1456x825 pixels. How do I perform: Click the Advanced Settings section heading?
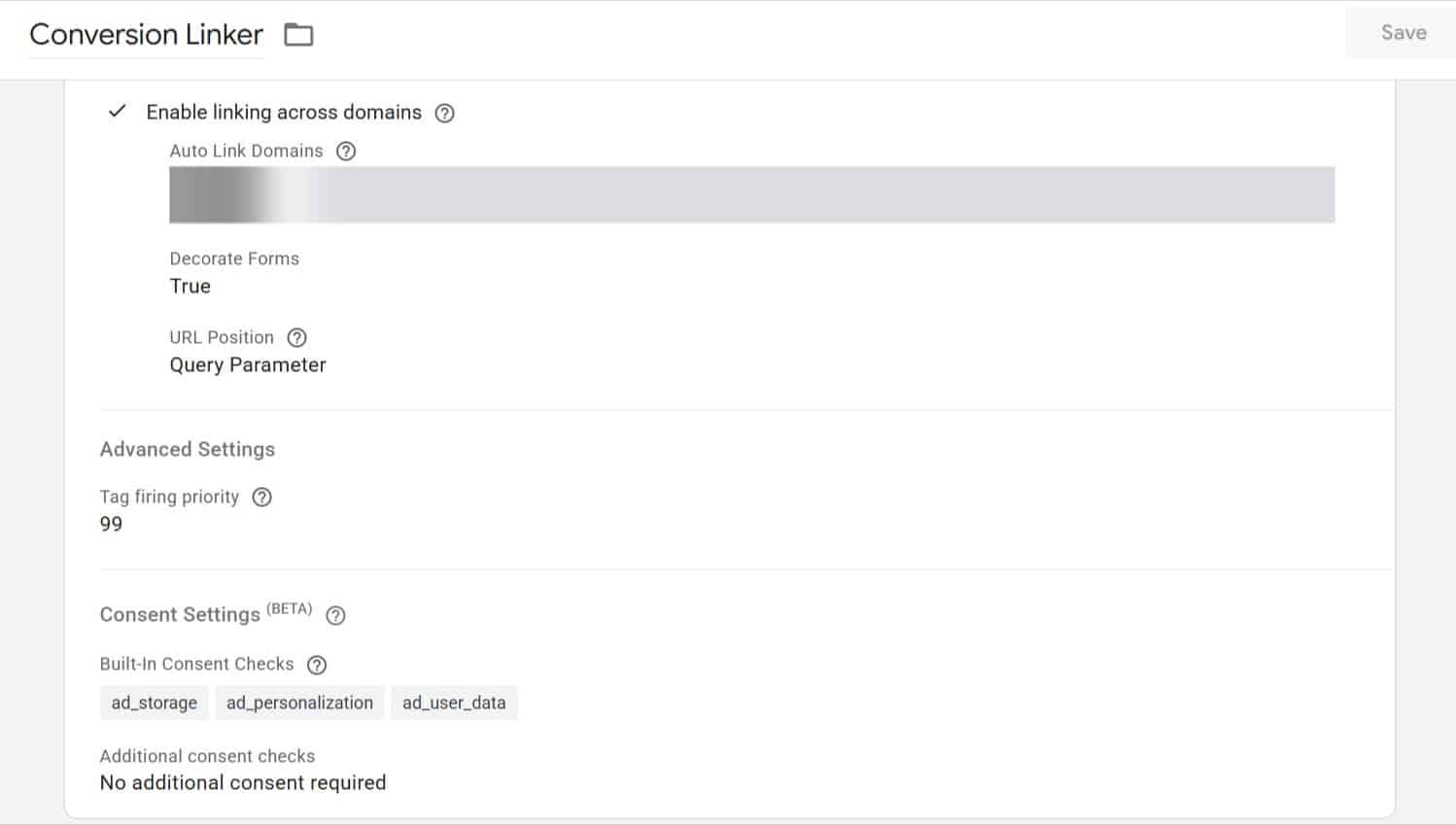188,450
